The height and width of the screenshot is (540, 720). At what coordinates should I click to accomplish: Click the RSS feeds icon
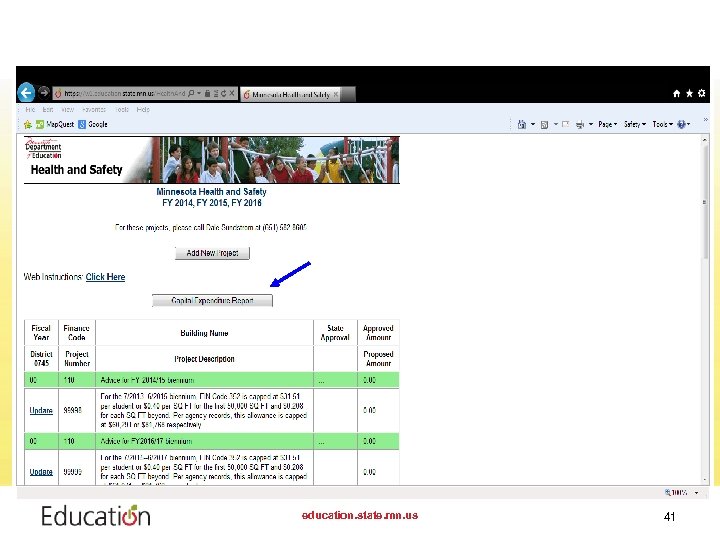[544, 124]
